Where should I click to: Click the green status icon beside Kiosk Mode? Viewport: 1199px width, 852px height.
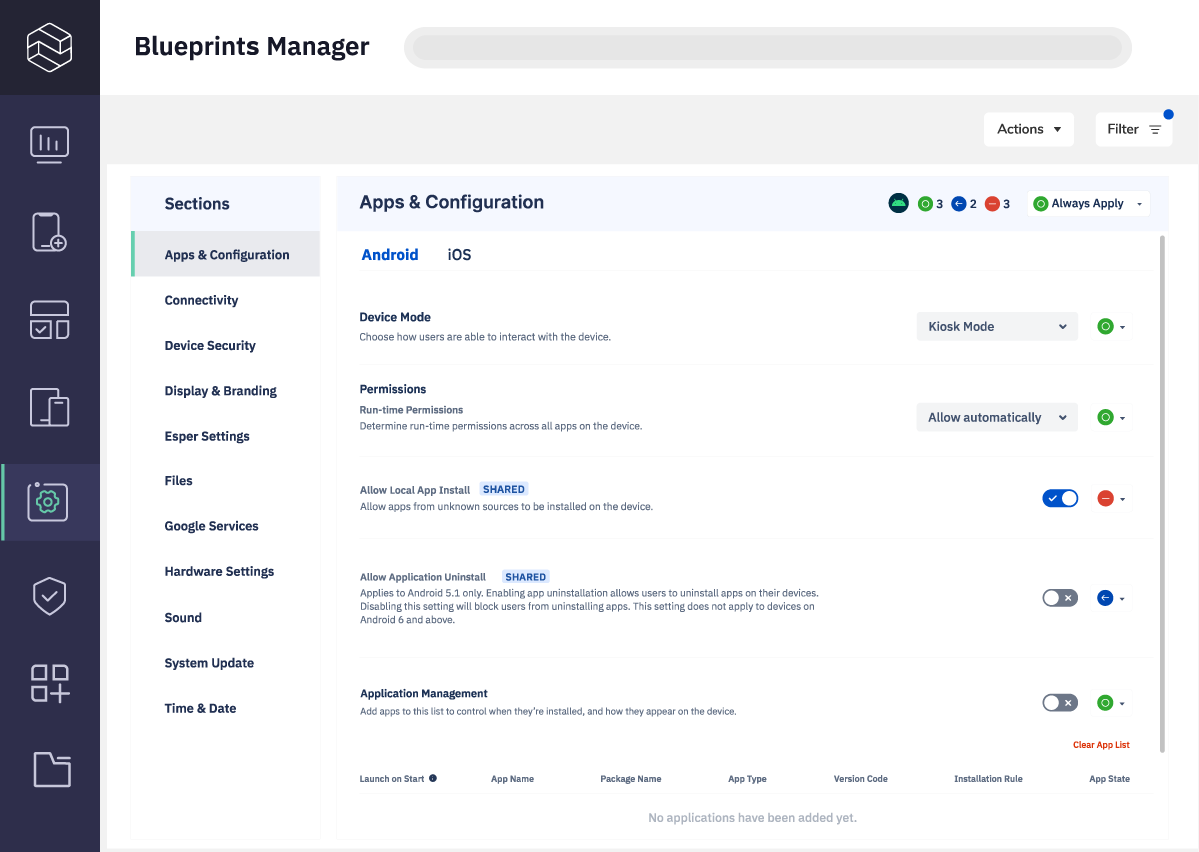(x=1105, y=326)
